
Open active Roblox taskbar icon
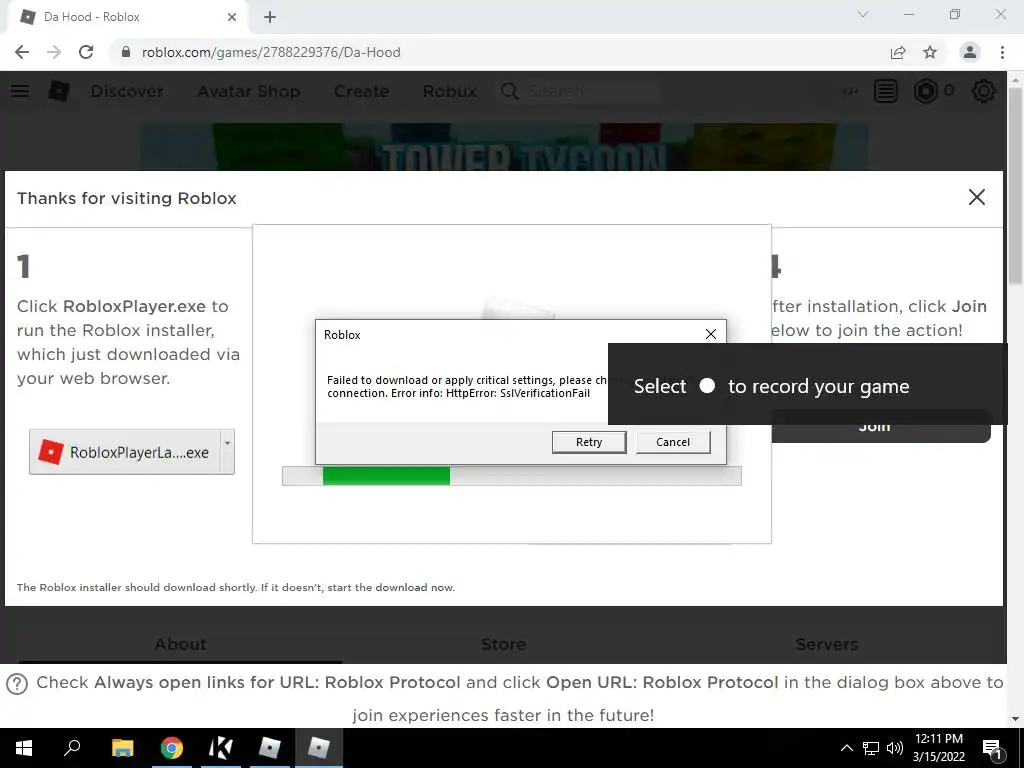pos(319,748)
